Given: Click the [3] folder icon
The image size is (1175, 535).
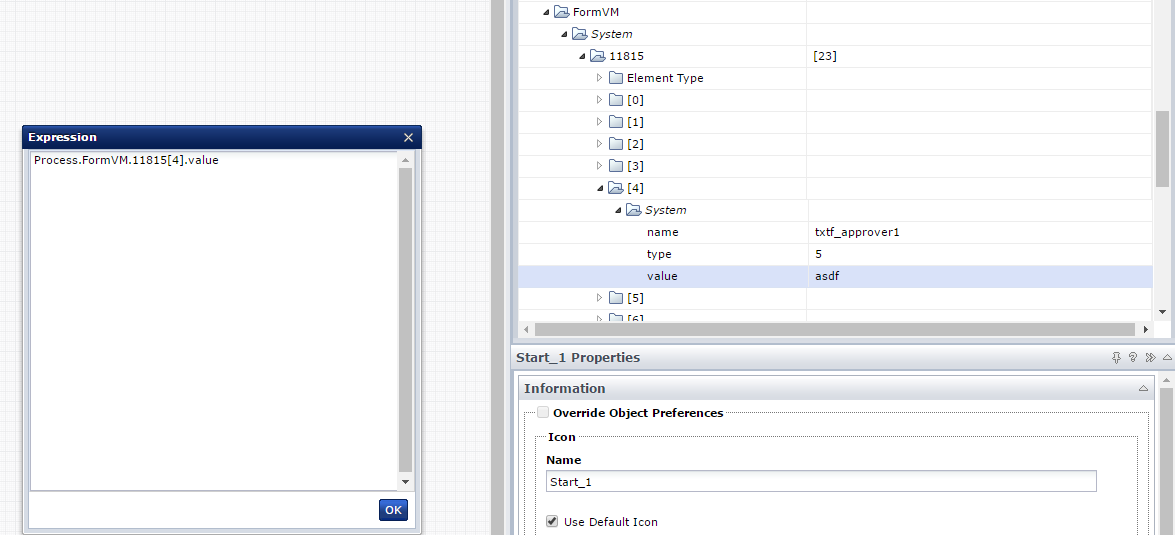Looking at the screenshot, I should 616,166.
